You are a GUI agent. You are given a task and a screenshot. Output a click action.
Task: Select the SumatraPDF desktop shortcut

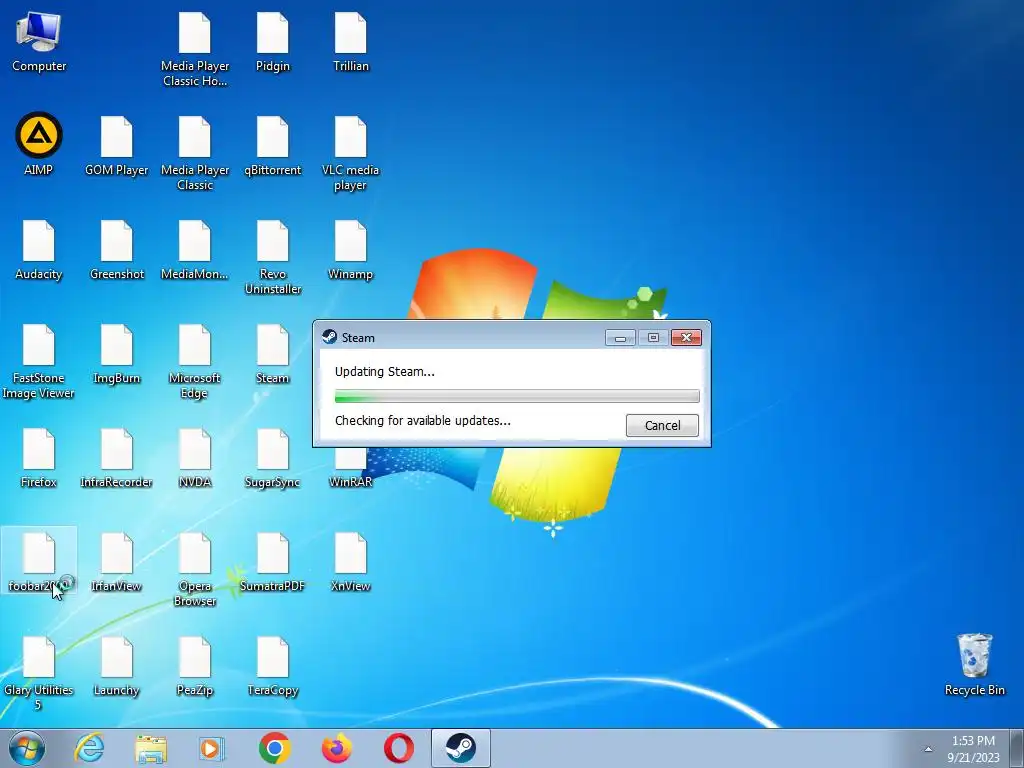pyautogui.click(x=272, y=562)
